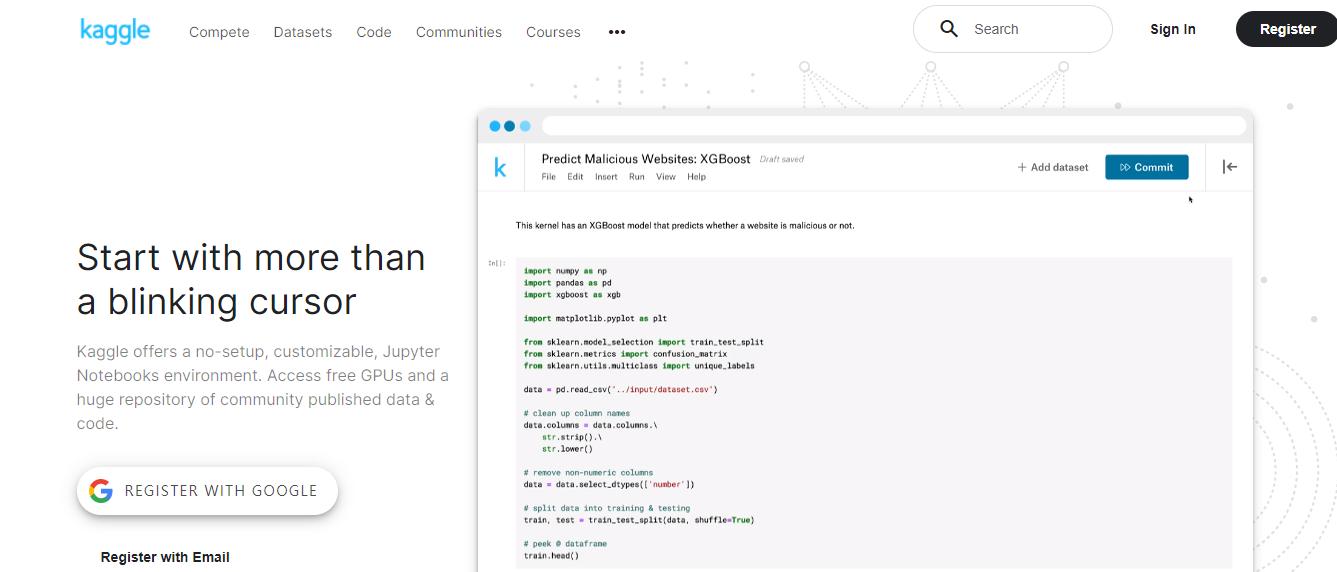Click the light blue window dot
This screenshot has width=1337, height=572.
pyautogui.click(x=525, y=126)
